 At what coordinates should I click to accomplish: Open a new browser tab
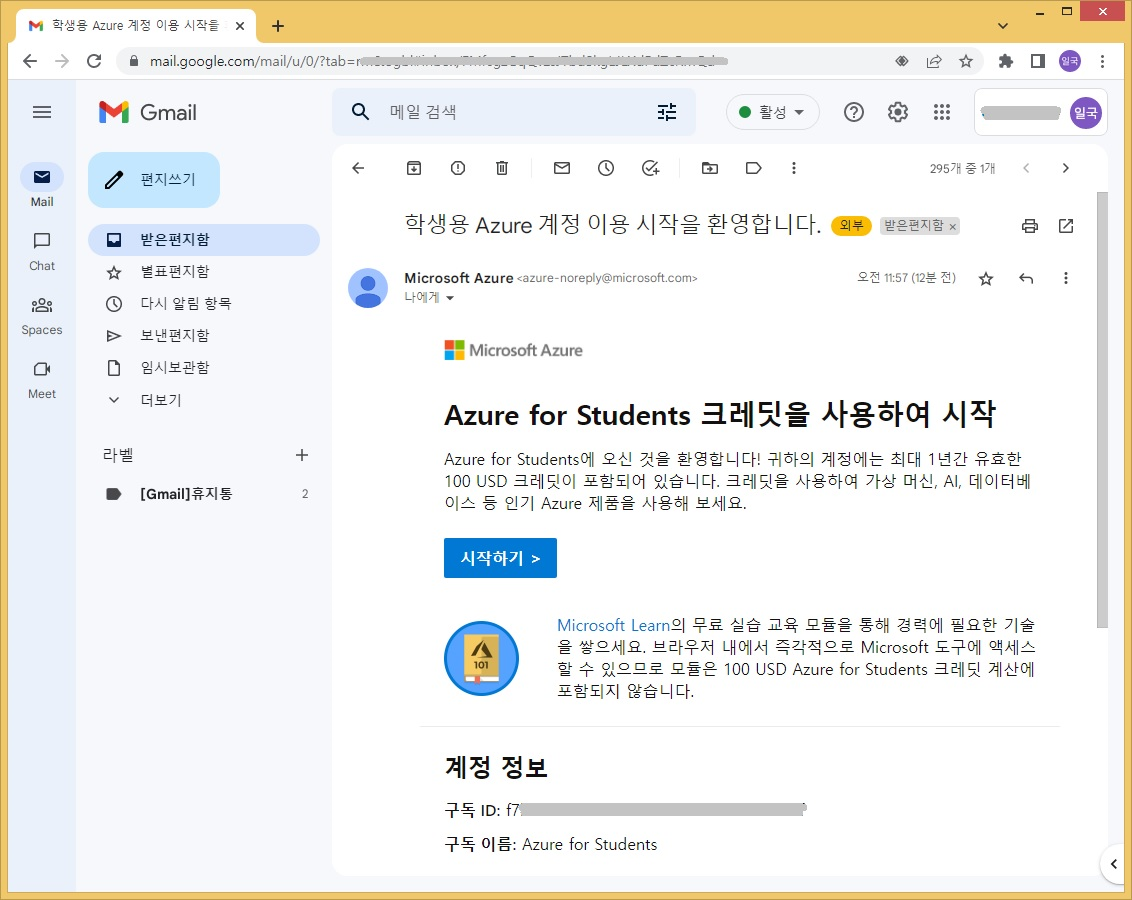click(x=278, y=26)
